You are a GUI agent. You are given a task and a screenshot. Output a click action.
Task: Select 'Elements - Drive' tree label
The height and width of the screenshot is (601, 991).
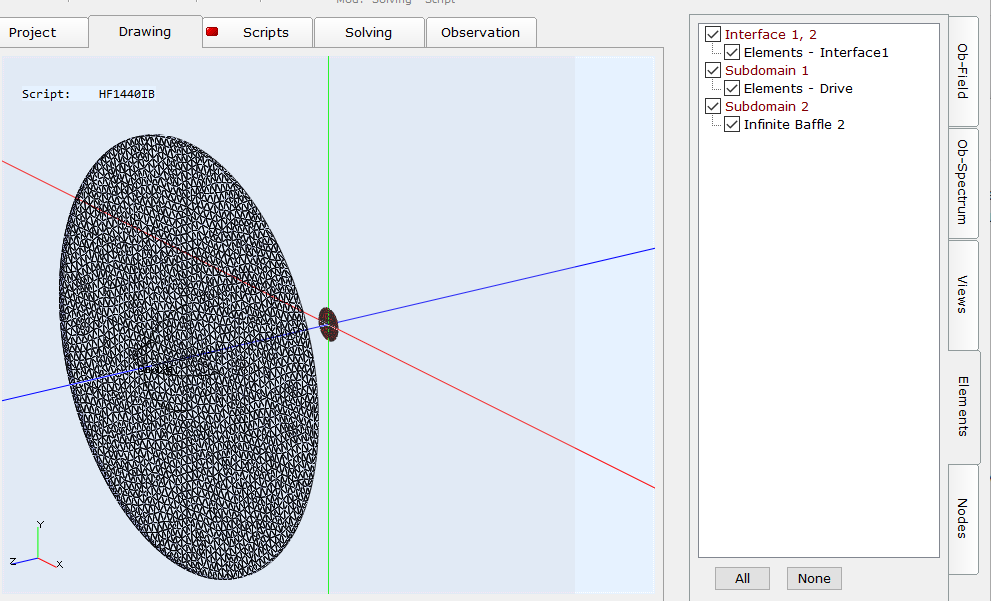[798, 88]
